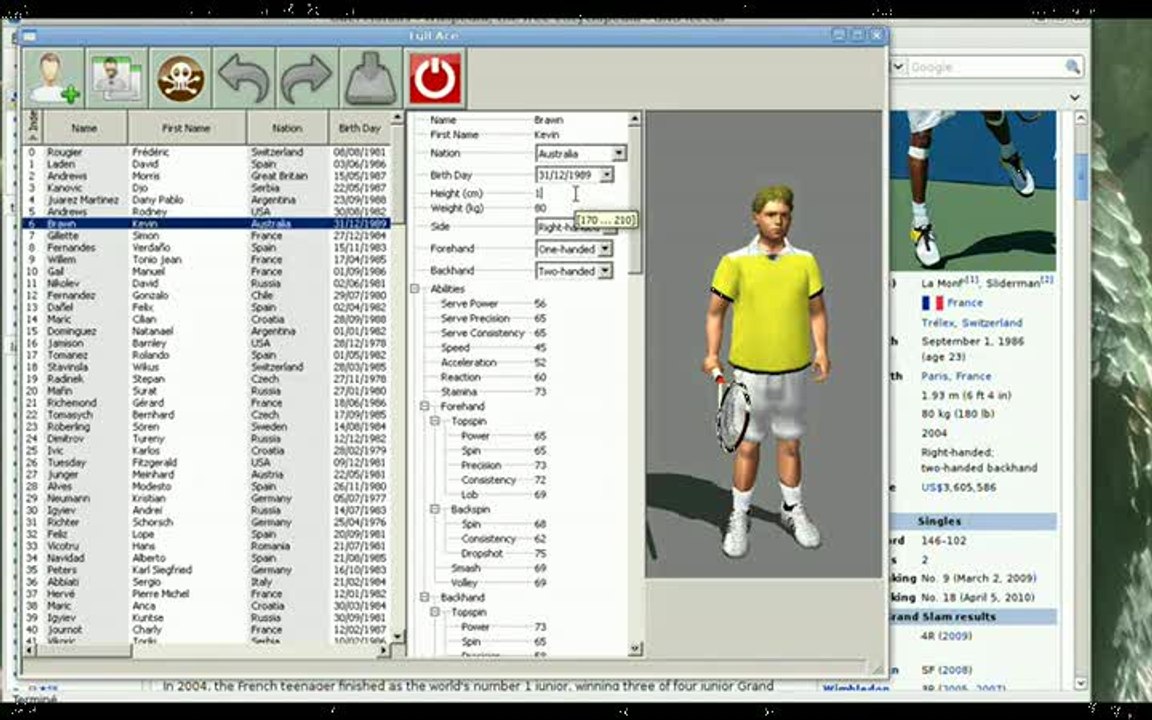The image size is (1152, 720).
Task: Select the player row Kanovic Djo
Action: 206,187
